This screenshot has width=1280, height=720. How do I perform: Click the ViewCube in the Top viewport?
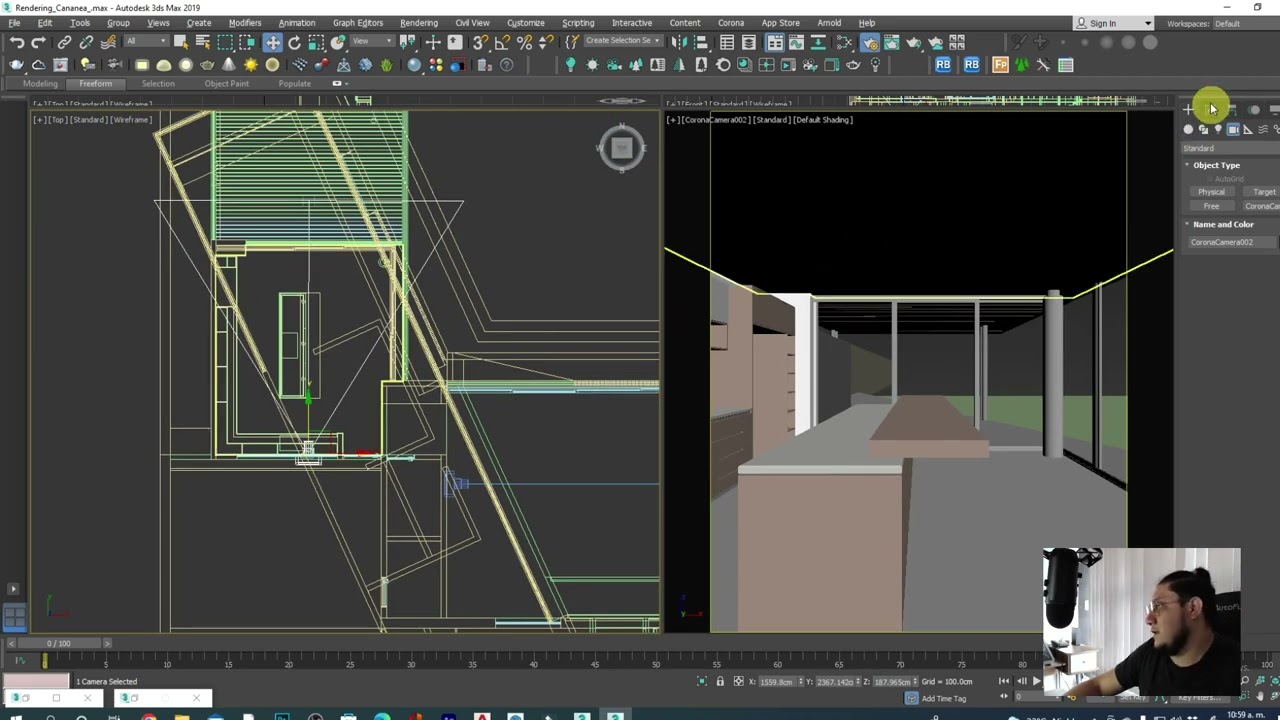click(x=621, y=148)
